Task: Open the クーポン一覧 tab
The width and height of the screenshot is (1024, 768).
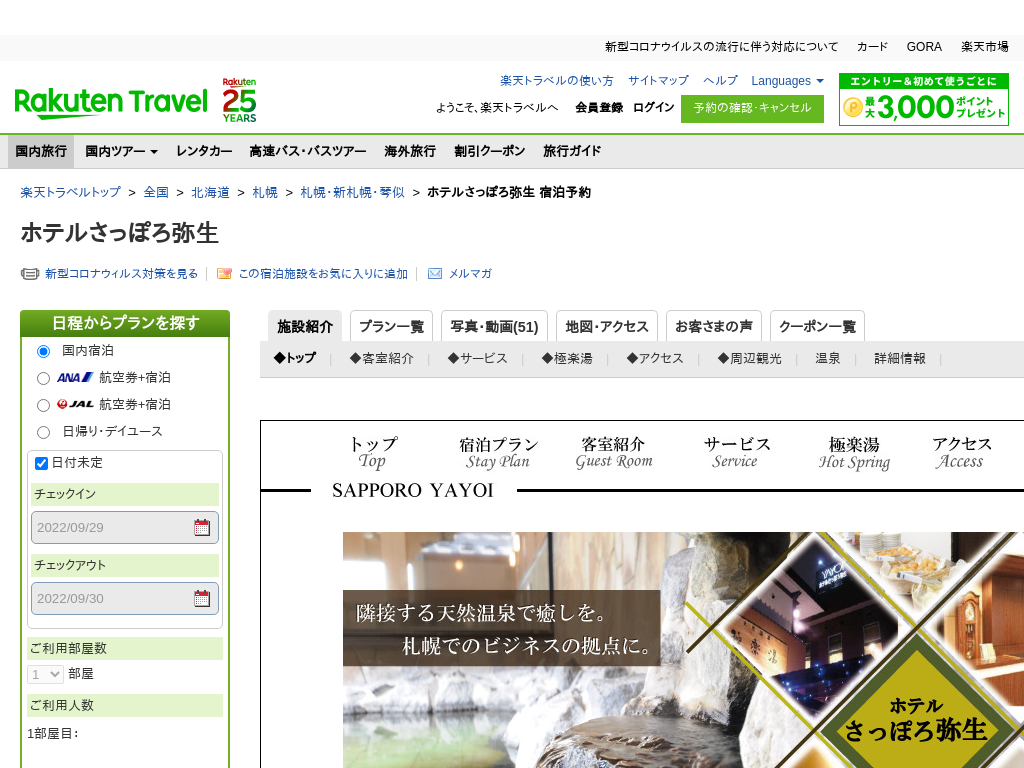Action: pyautogui.click(x=818, y=326)
